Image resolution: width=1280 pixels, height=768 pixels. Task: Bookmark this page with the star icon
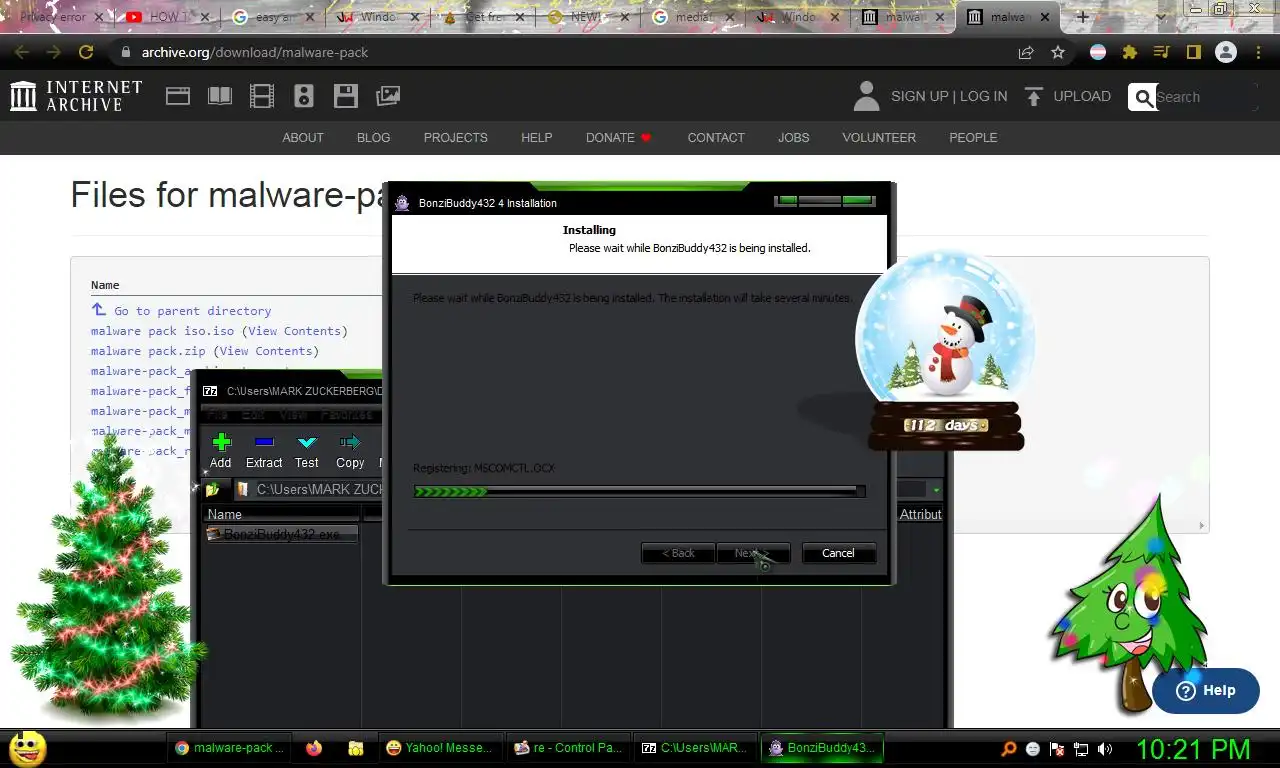click(1058, 52)
